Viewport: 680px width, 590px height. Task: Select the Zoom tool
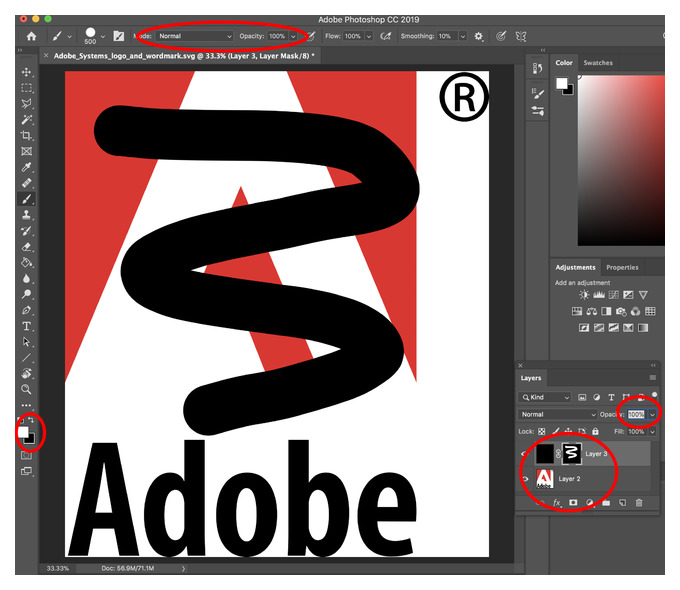click(26, 390)
